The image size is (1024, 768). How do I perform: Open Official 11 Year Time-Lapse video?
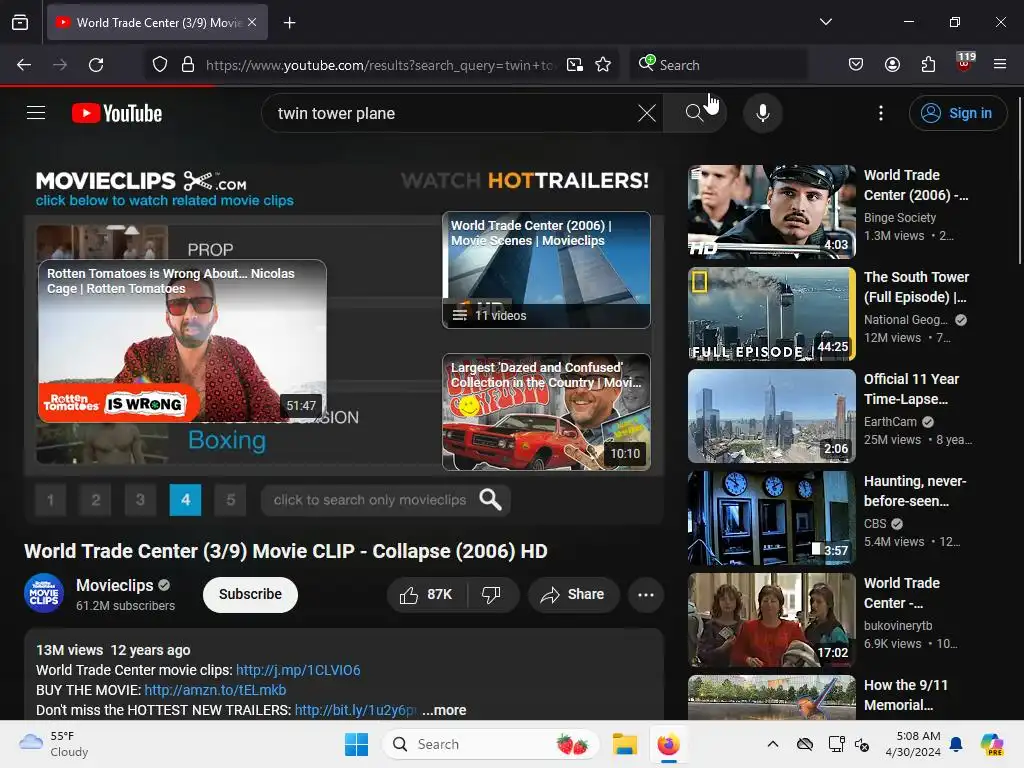coord(772,416)
